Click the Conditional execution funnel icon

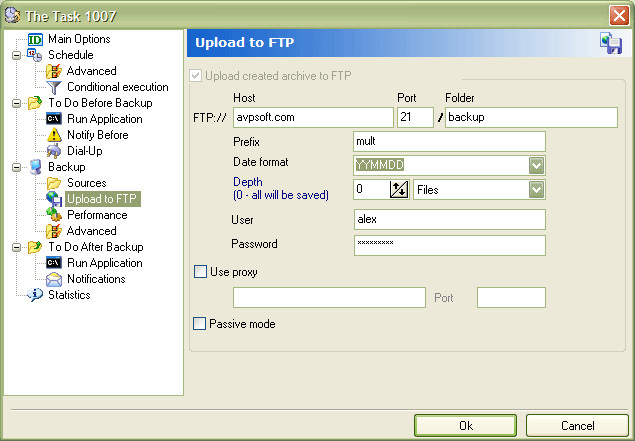click(x=54, y=87)
